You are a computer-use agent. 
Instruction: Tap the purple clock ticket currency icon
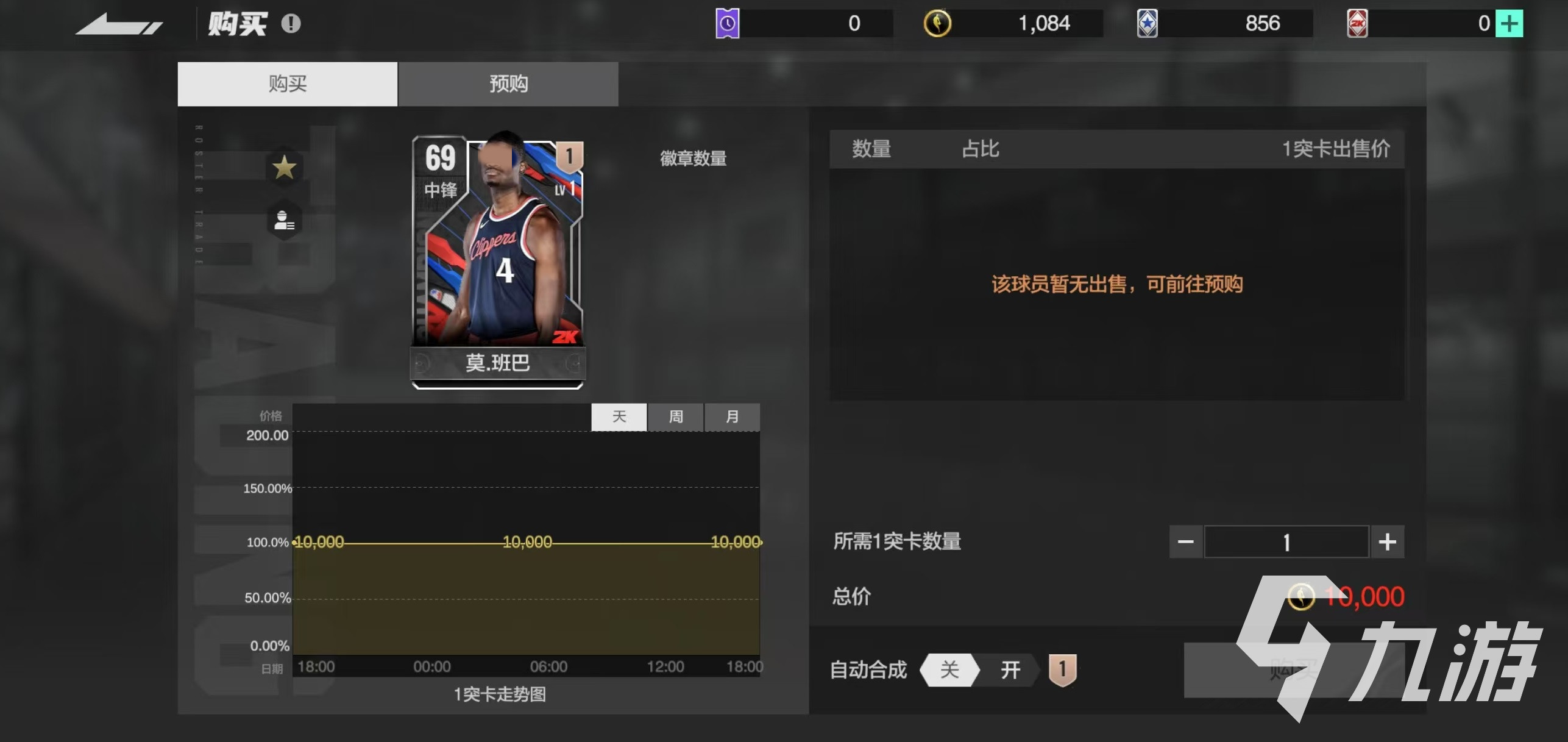point(727,24)
